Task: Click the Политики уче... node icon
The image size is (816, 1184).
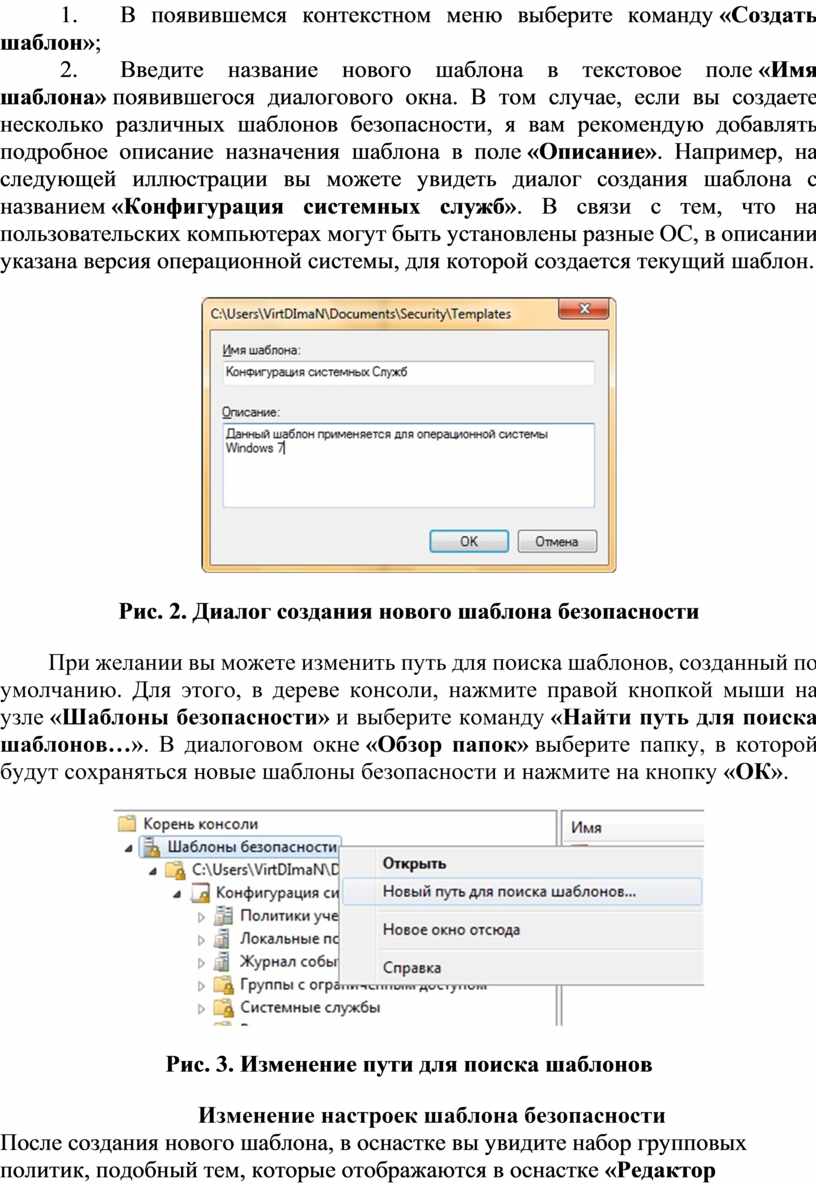Action: pos(223,916)
